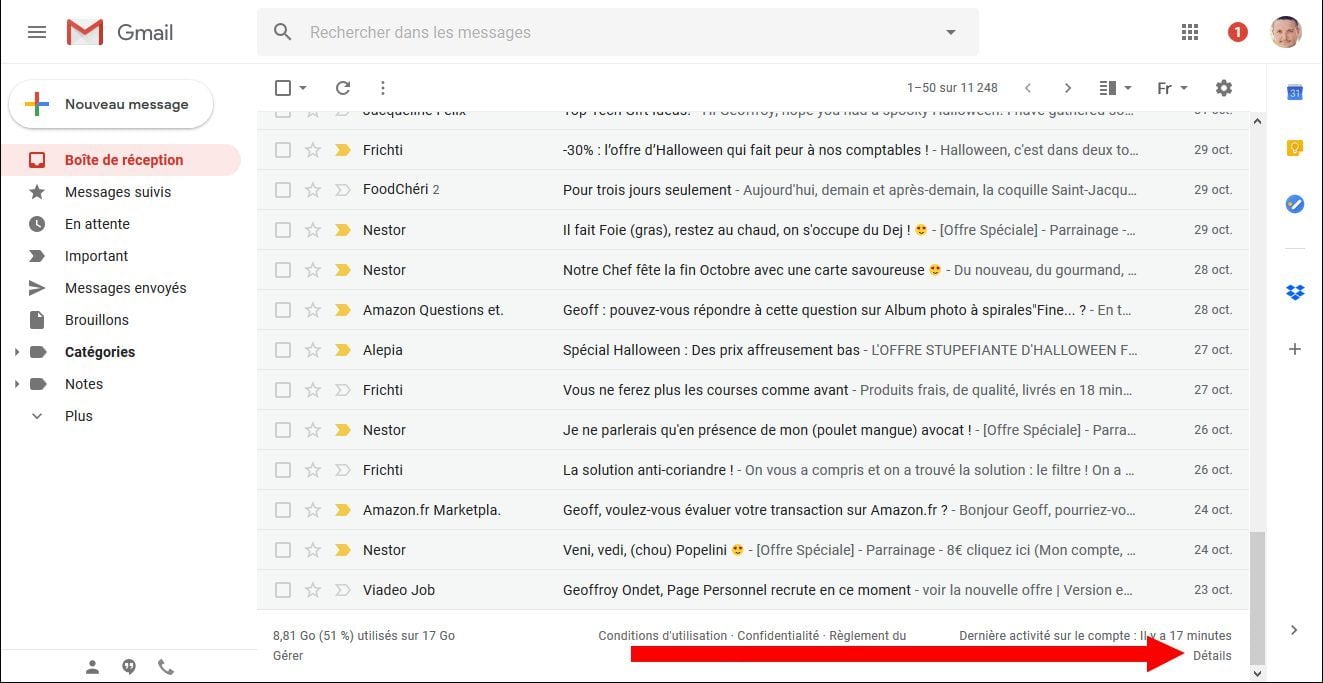
Task: Open the Règlement du link
Action: 868,636
